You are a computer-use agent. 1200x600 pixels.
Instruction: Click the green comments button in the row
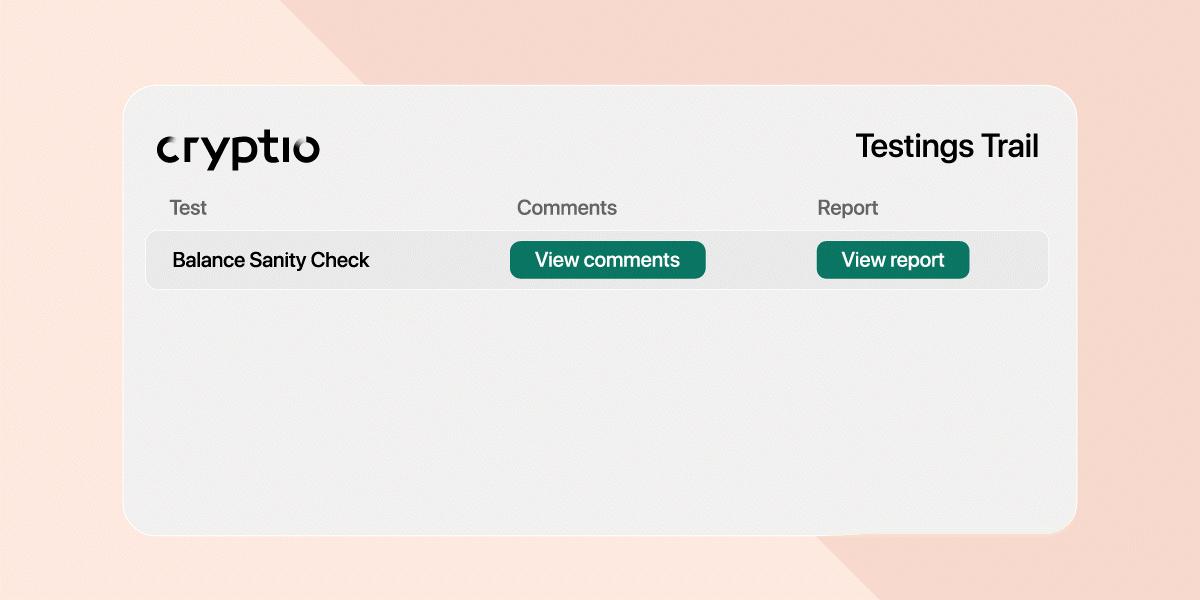[x=607, y=260]
